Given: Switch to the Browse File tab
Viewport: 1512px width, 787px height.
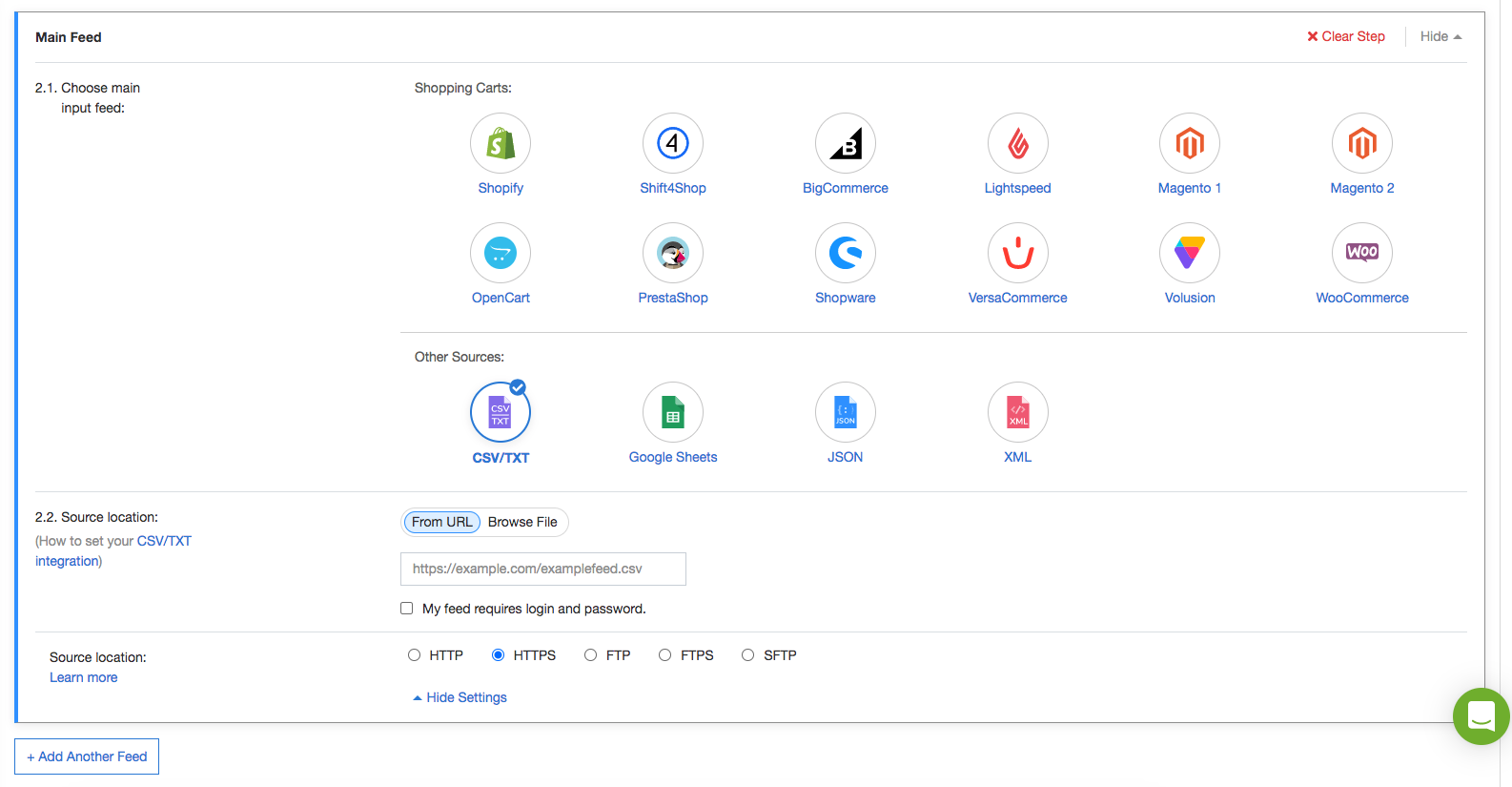Looking at the screenshot, I should 522,522.
